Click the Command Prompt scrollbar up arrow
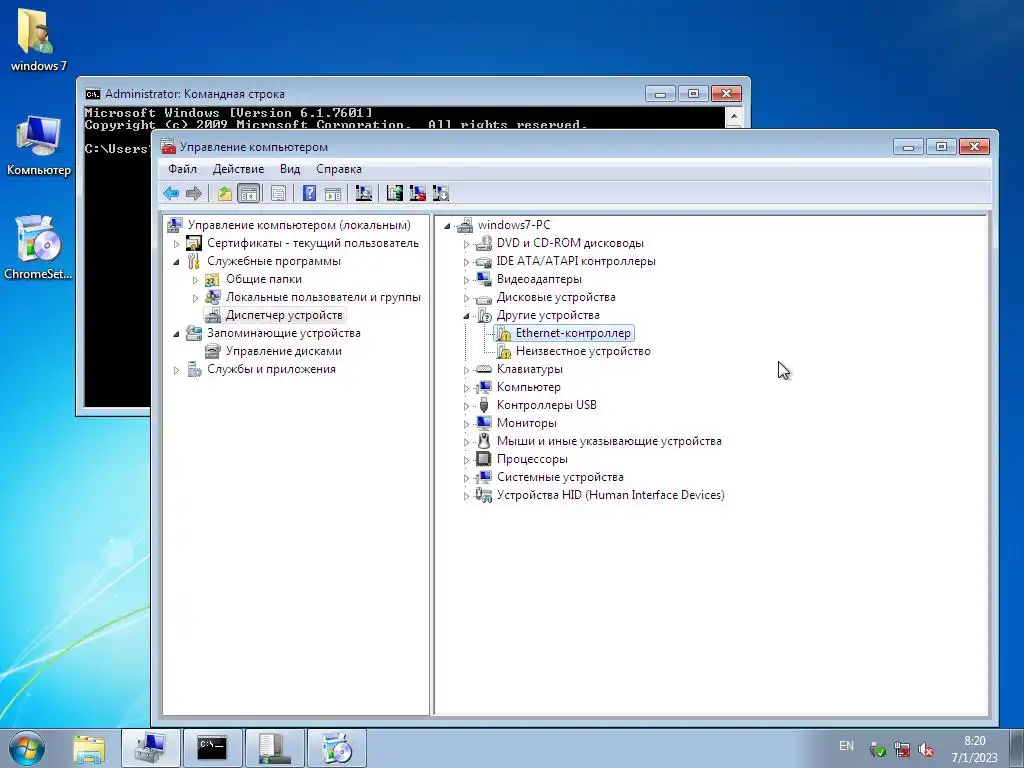This screenshot has width=1024, height=768. click(733, 116)
